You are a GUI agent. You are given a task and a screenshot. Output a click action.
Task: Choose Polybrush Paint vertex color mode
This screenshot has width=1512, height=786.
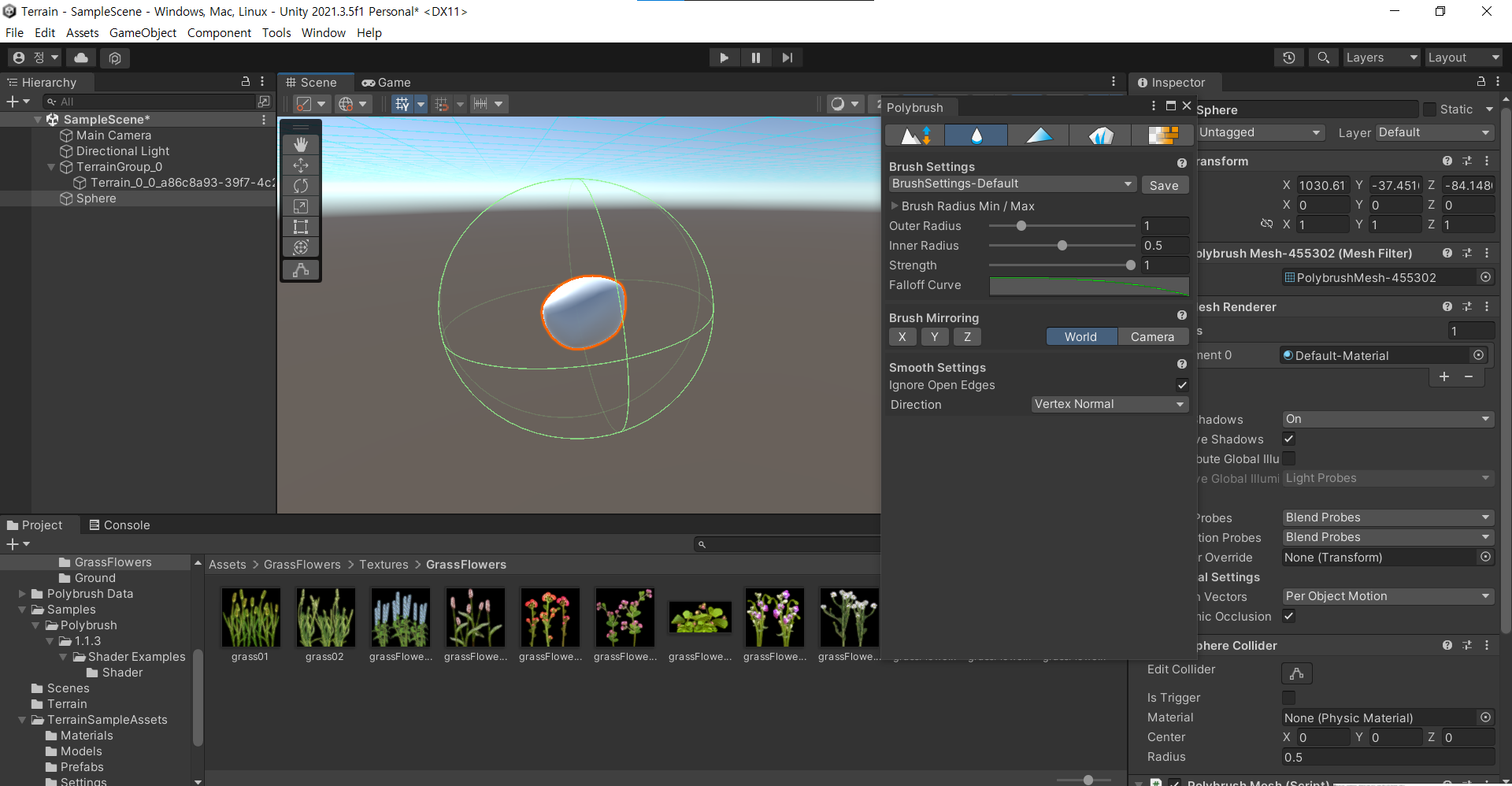point(1039,135)
